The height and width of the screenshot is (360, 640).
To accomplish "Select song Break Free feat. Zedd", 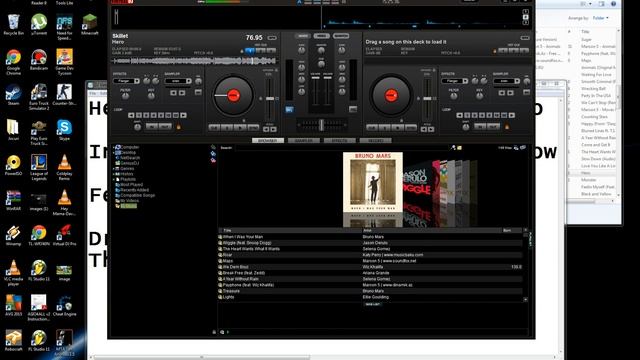I will point(371,273).
